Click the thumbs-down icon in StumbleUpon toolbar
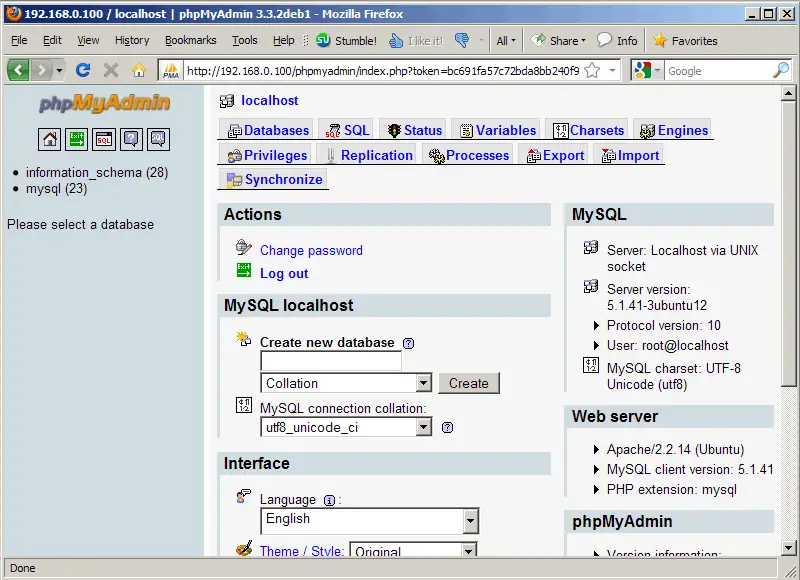800x580 pixels. [x=462, y=40]
